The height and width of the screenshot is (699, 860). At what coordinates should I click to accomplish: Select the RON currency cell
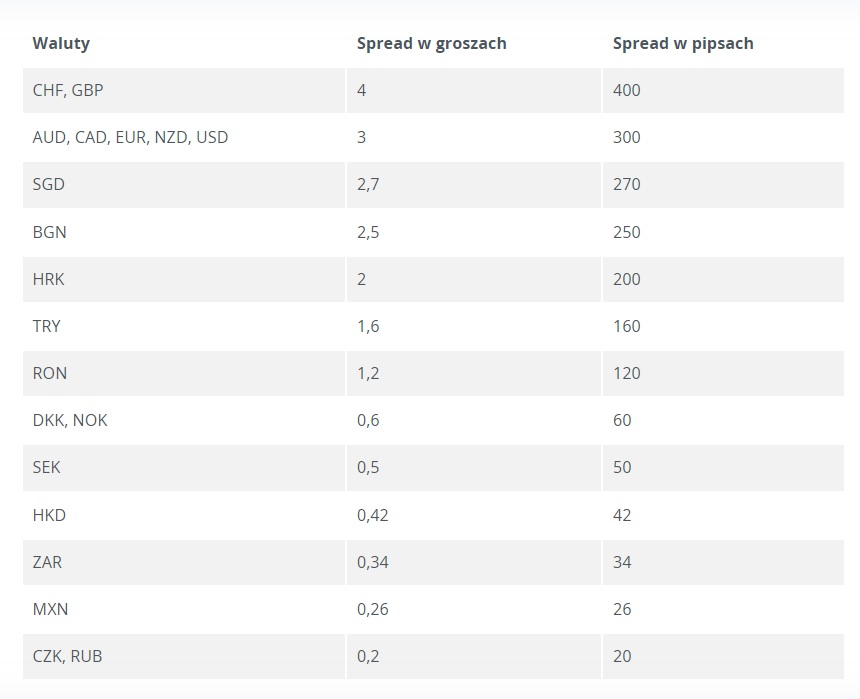(x=50, y=373)
